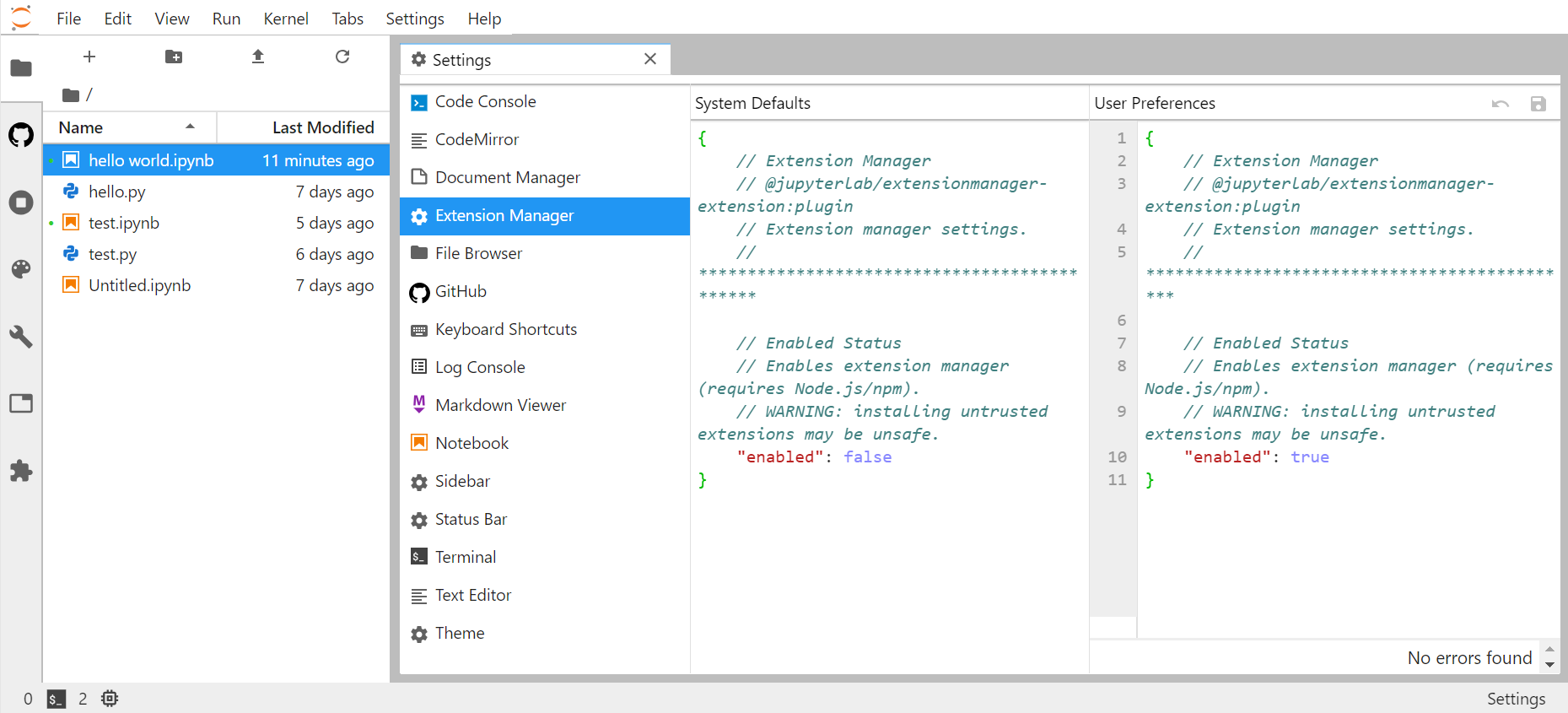Open the Tabs sidebar panel

point(21,403)
